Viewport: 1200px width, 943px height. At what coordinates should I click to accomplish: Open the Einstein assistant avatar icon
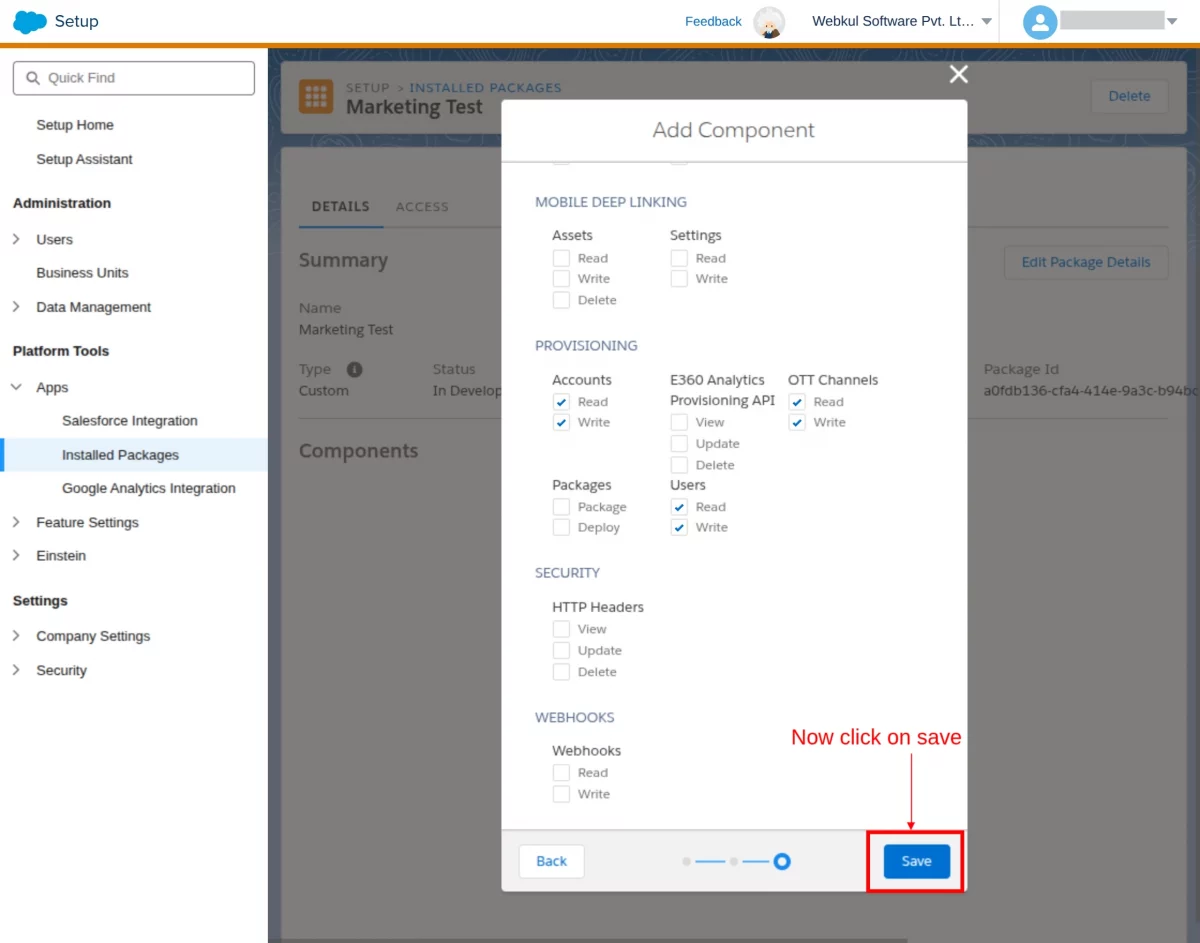coord(769,22)
